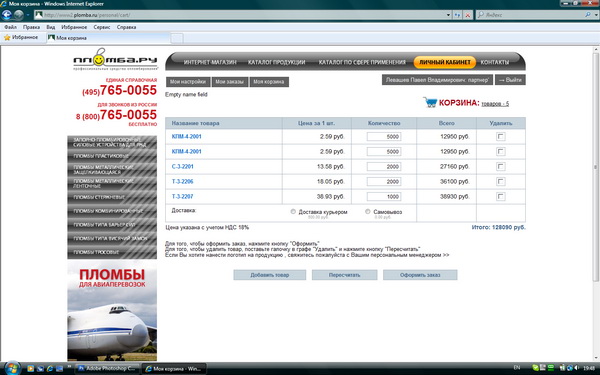Image resolution: width=600 pixels, height=375 pixels.
Task: Open the Сервис menu
Action: point(102,27)
